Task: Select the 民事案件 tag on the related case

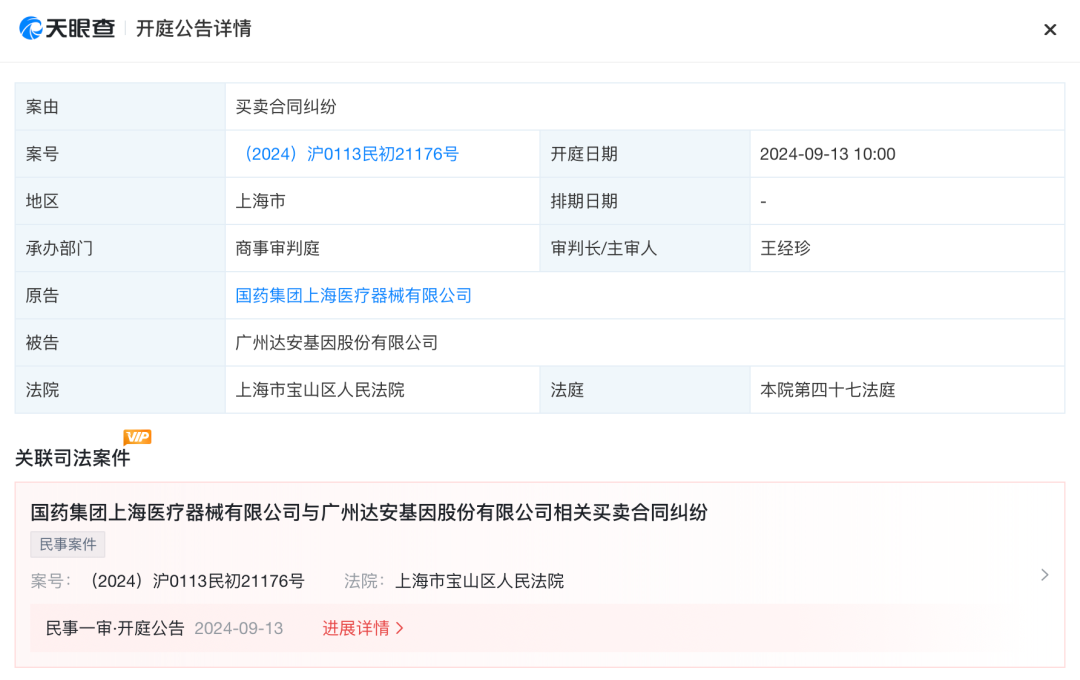Action: [67, 544]
